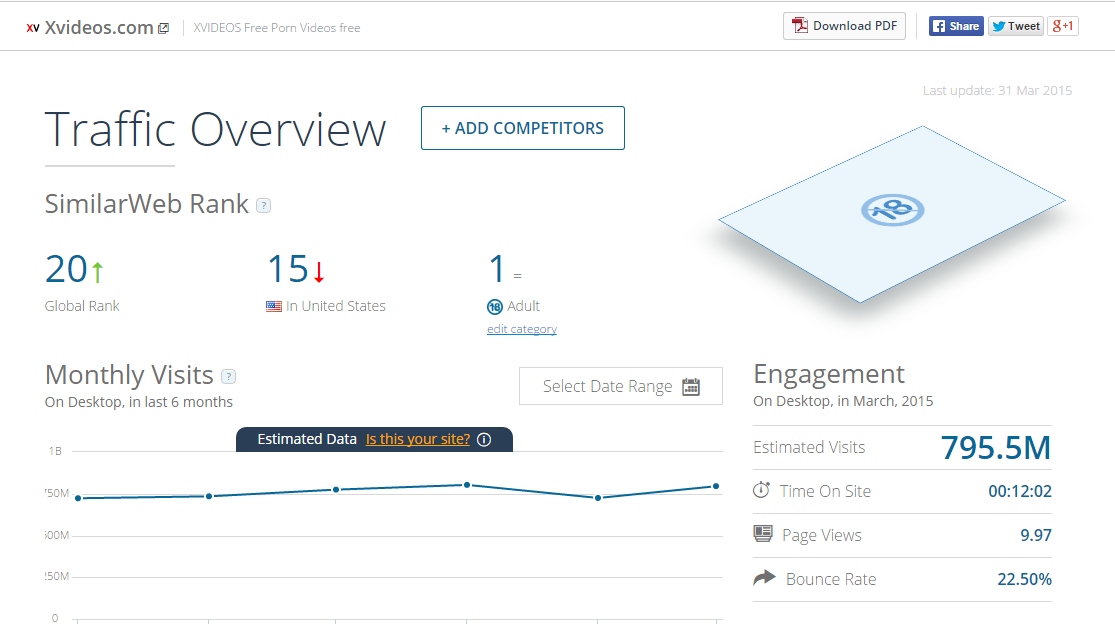Open the external site link icon beside the domain name
The height and width of the screenshot is (627, 1115).
point(164,28)
